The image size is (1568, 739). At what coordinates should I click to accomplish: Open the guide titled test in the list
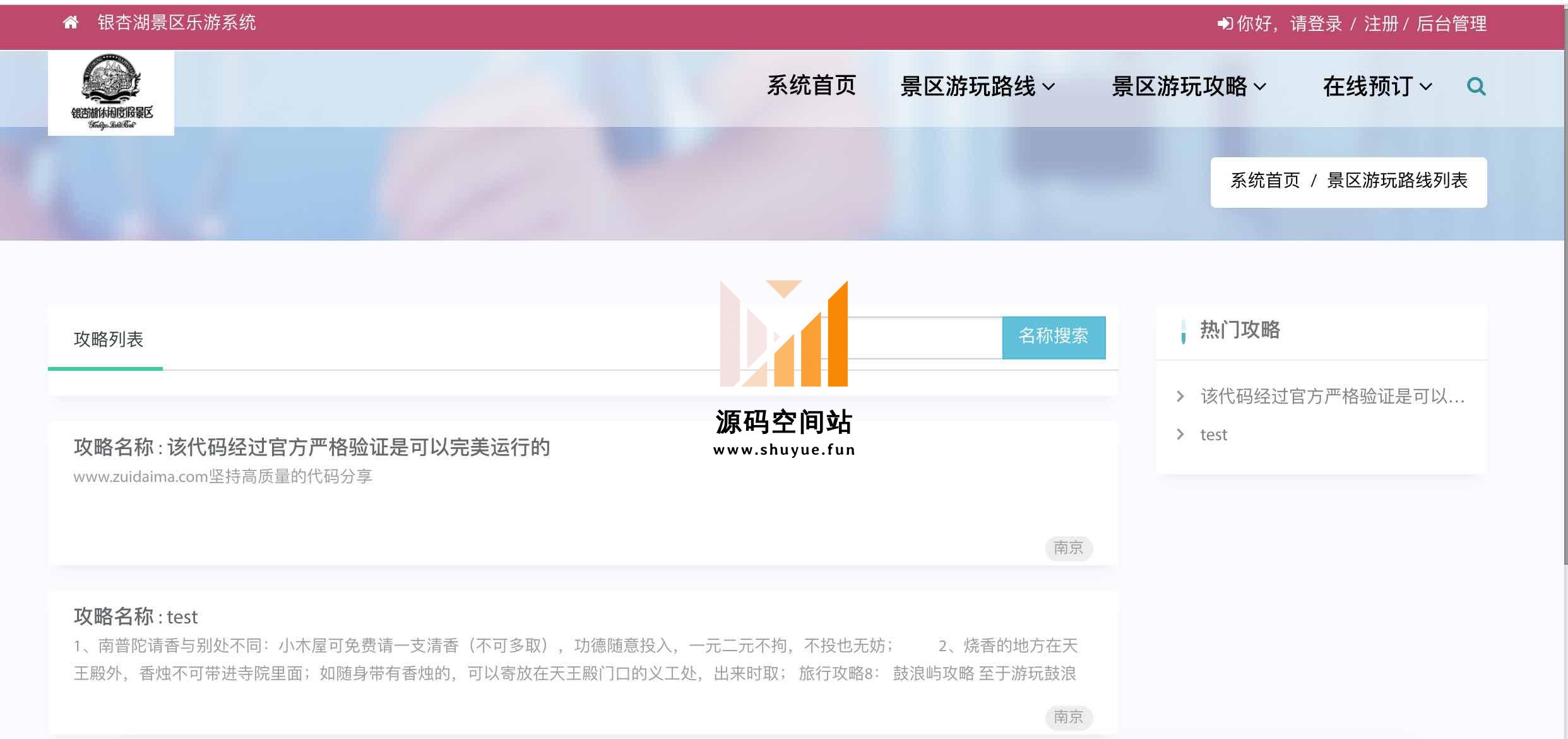[182, 616]
